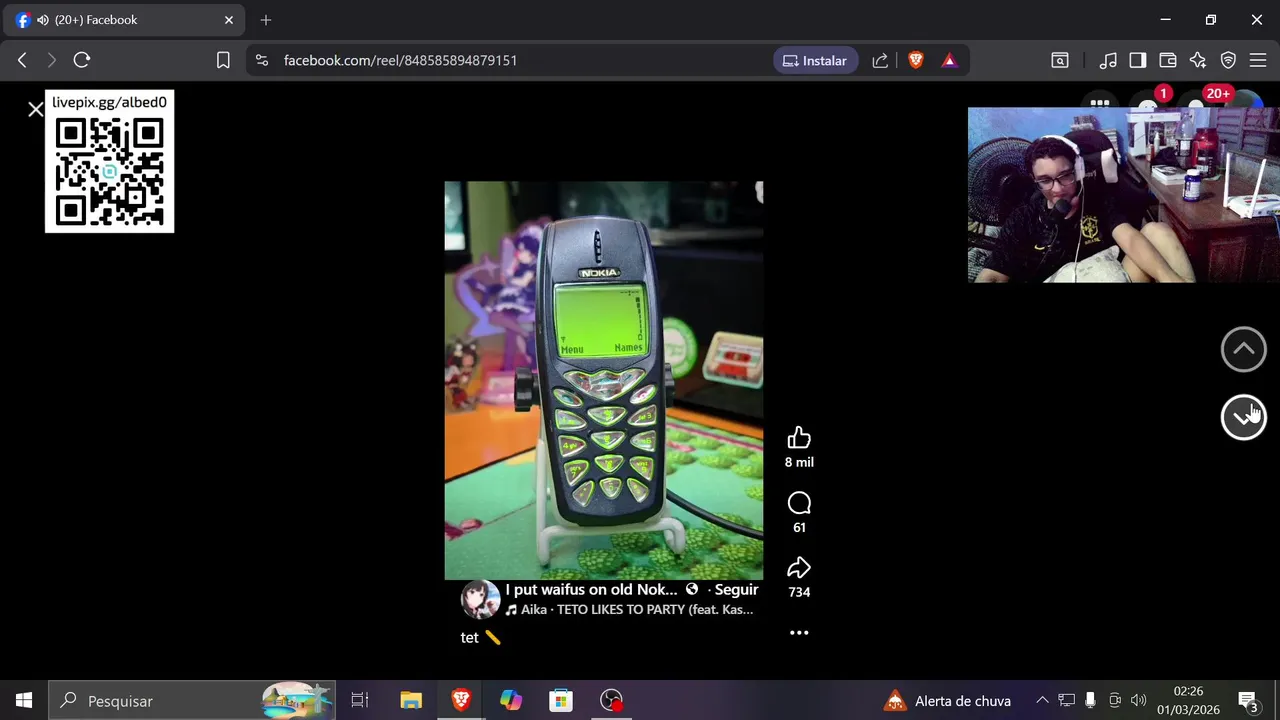Mute the tab using speaker icon
1280x720 pixels.
(x=43, y=20)
